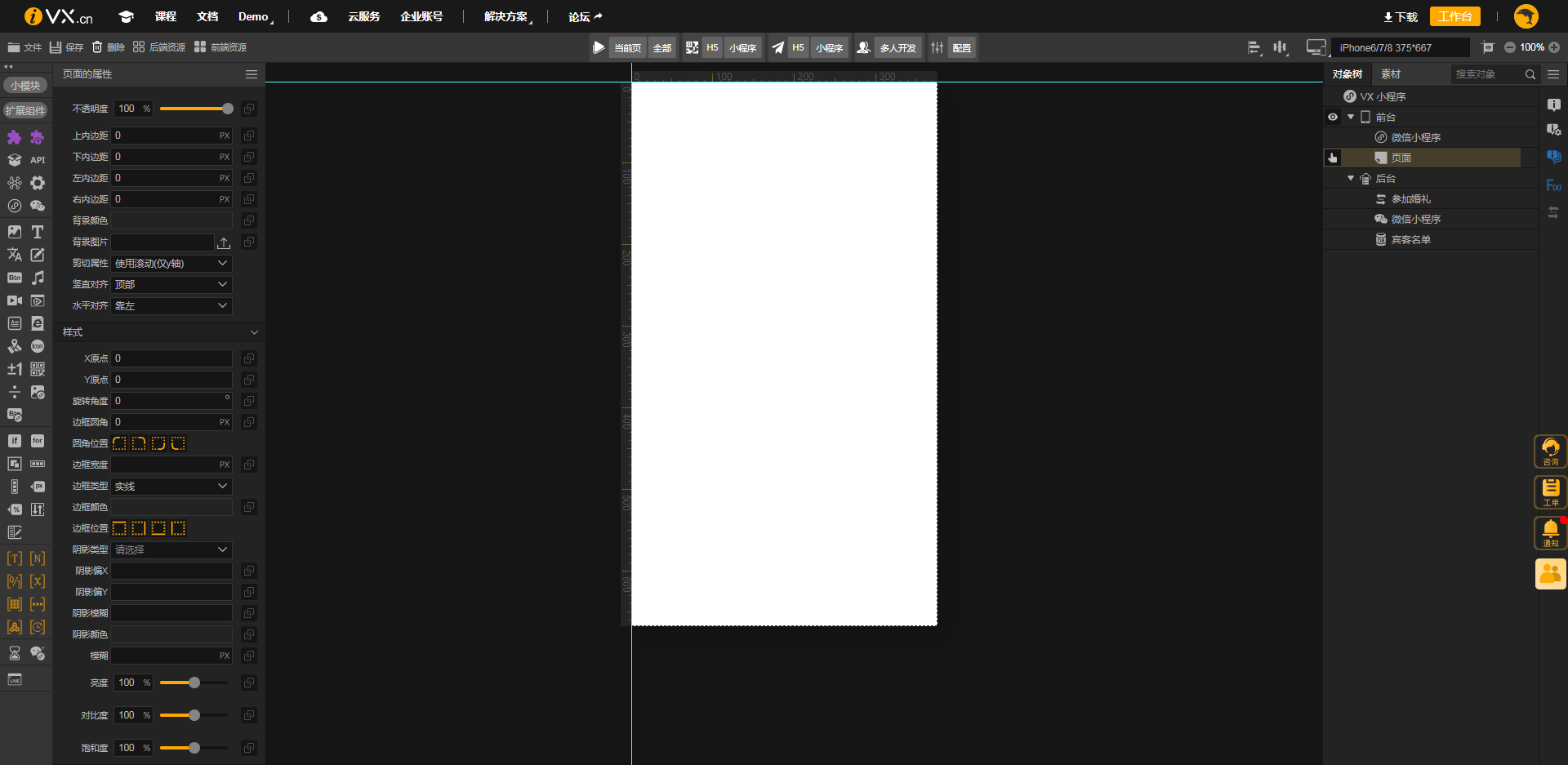Toggle visibility eye for 前台
The height and width of the screenshot is (765, 1568).
[1333, 117]
